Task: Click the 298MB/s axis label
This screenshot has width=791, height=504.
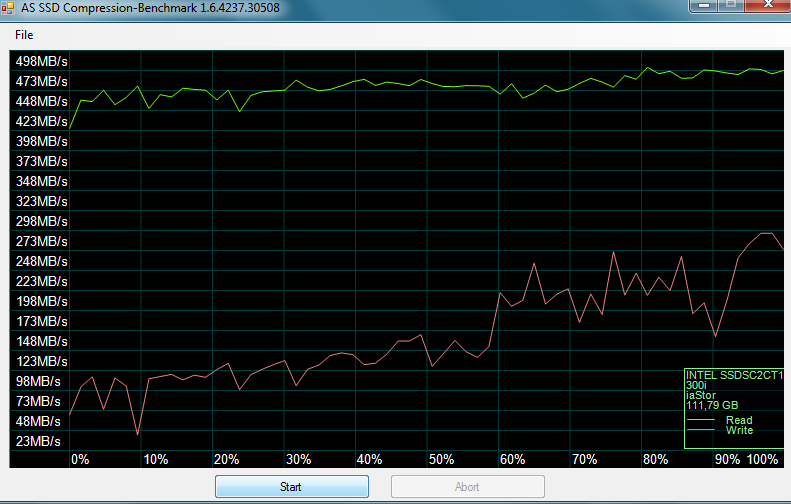Action: 41,221
